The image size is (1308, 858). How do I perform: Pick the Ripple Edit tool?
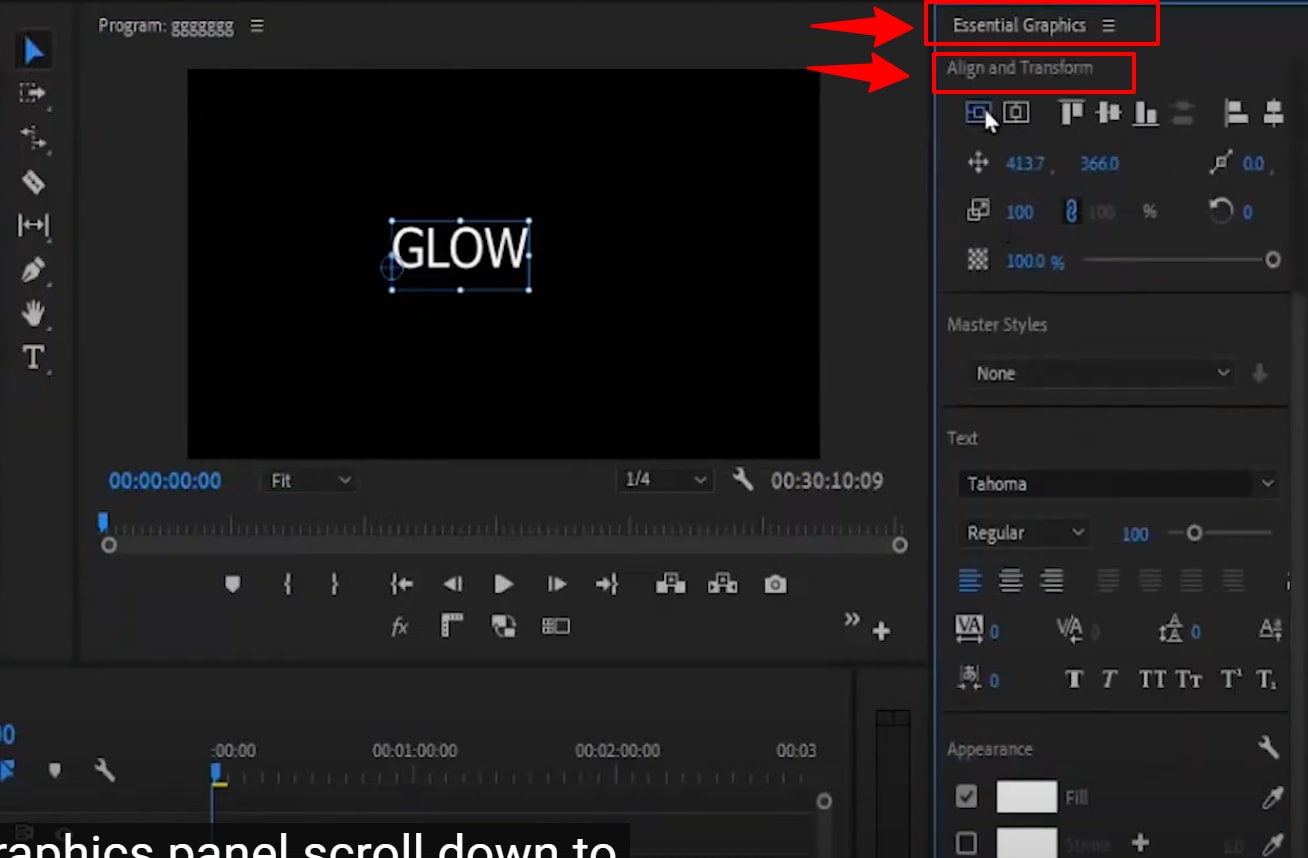coord(33,138)
